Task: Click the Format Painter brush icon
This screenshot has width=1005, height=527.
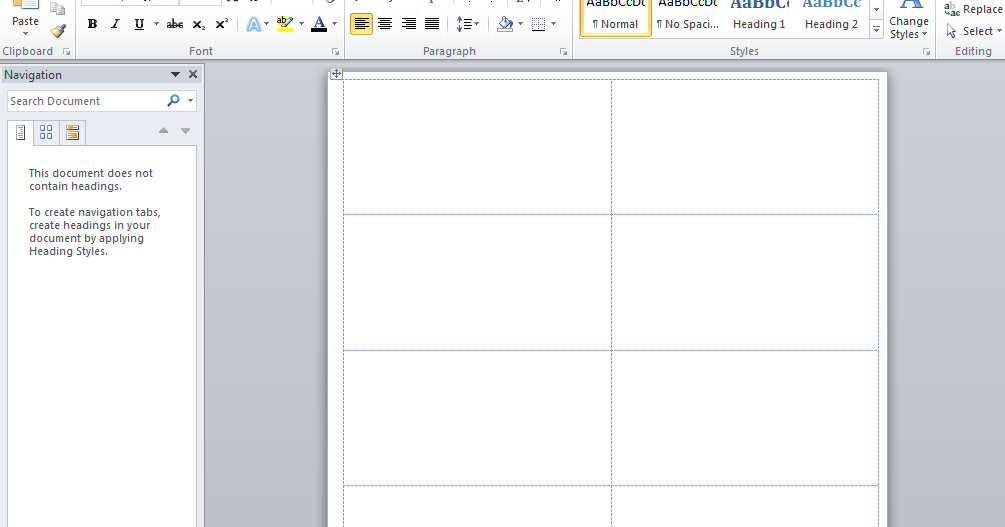Action: click(58, 30)
